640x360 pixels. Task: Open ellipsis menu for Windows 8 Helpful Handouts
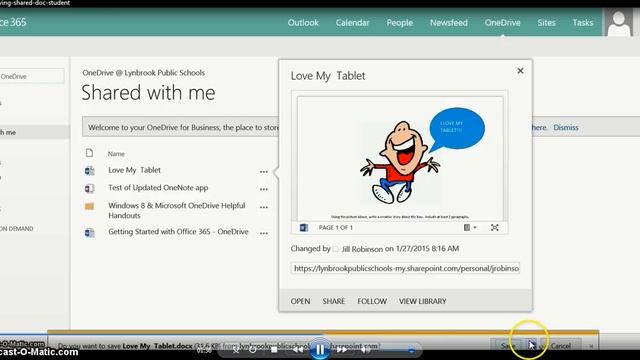point(264,207)
